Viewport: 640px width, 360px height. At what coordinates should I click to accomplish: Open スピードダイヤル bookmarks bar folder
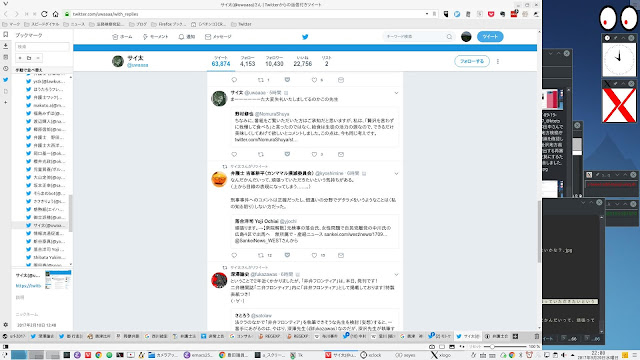pyautogui.click(x=41, y=24)
